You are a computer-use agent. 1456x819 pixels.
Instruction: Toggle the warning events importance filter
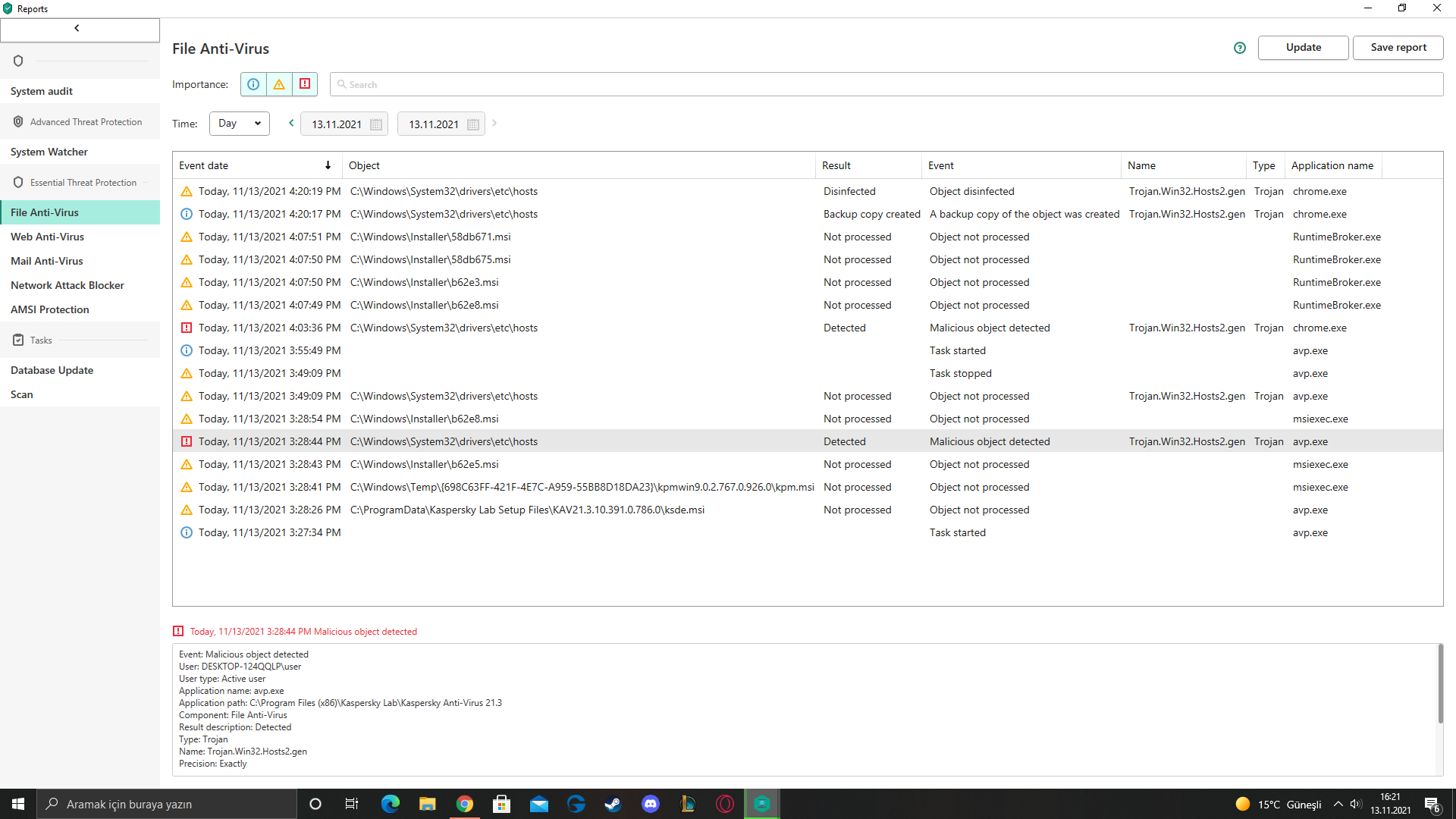pyautogui.click(x=279, y=84)
